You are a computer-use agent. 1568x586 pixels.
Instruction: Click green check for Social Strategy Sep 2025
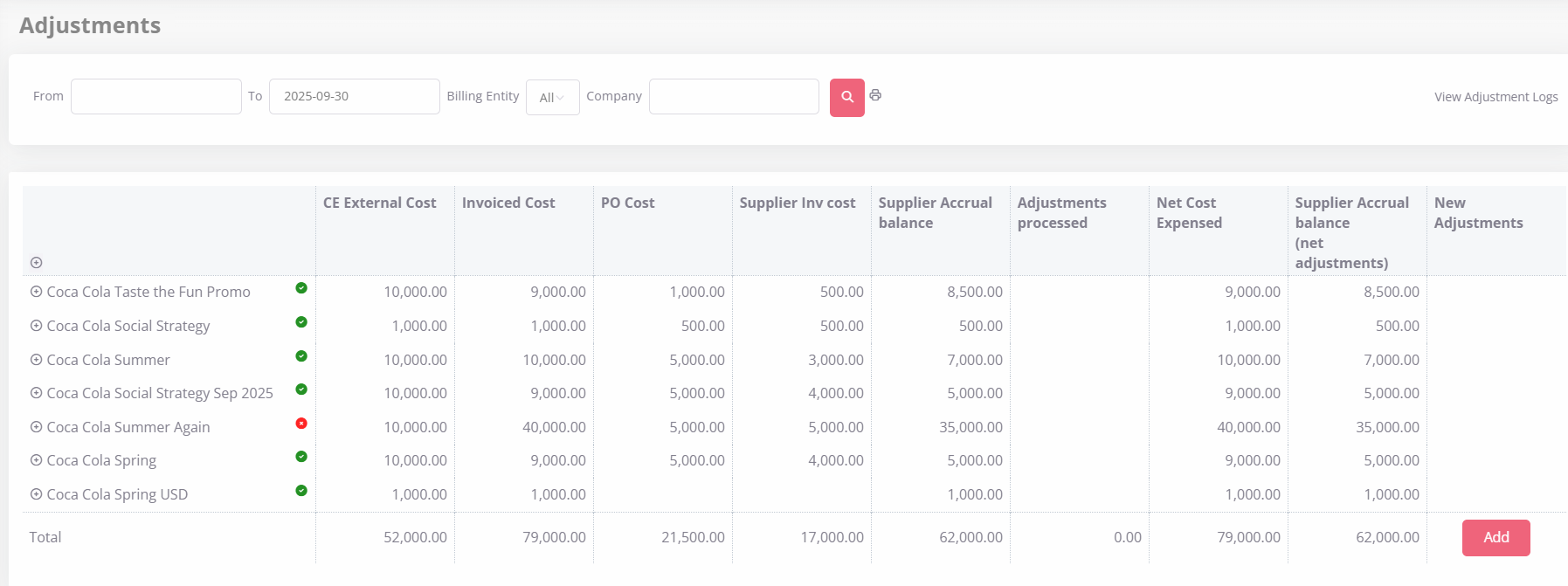pos(301,390)
